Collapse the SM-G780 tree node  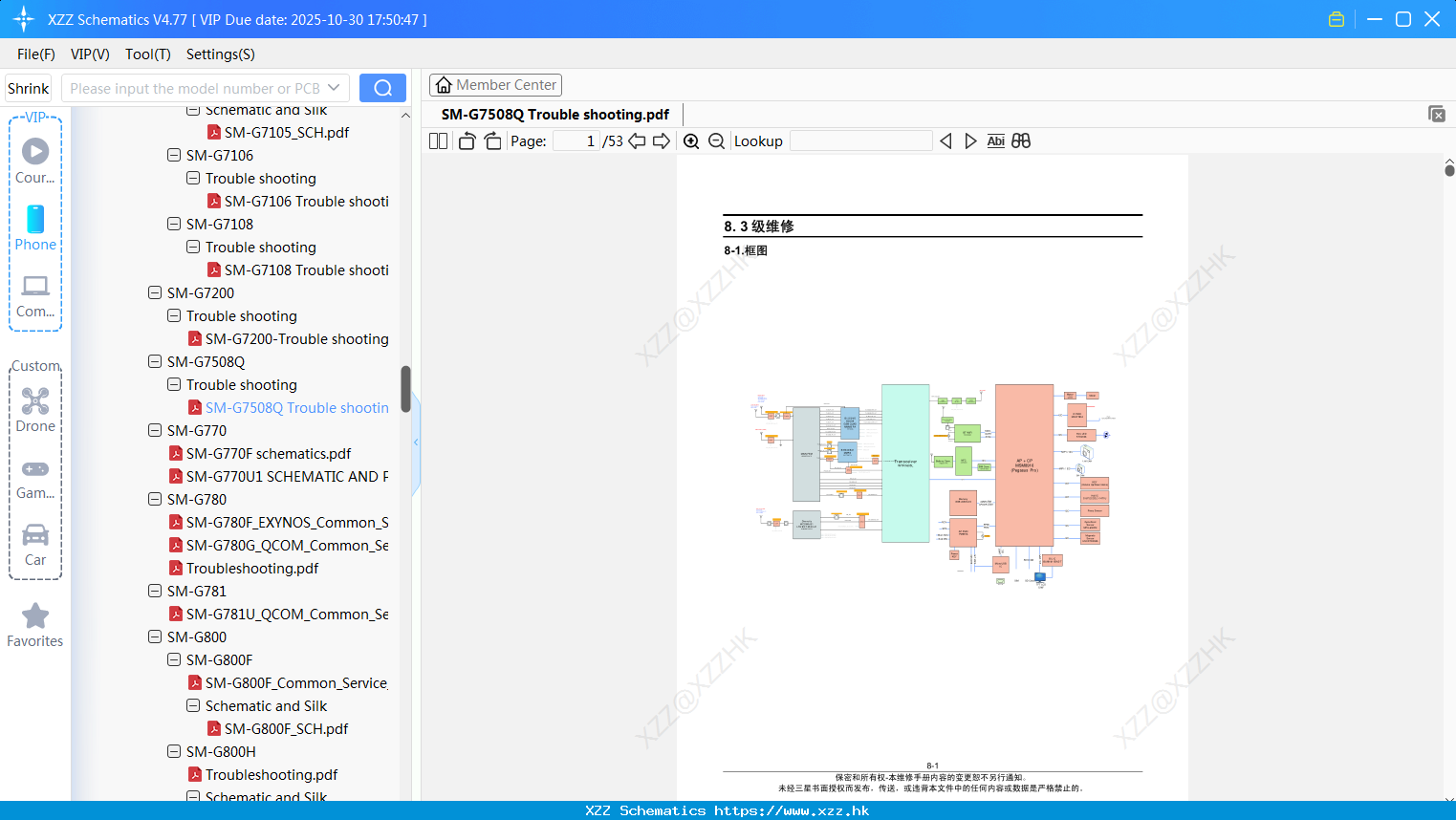click(155, 499)
